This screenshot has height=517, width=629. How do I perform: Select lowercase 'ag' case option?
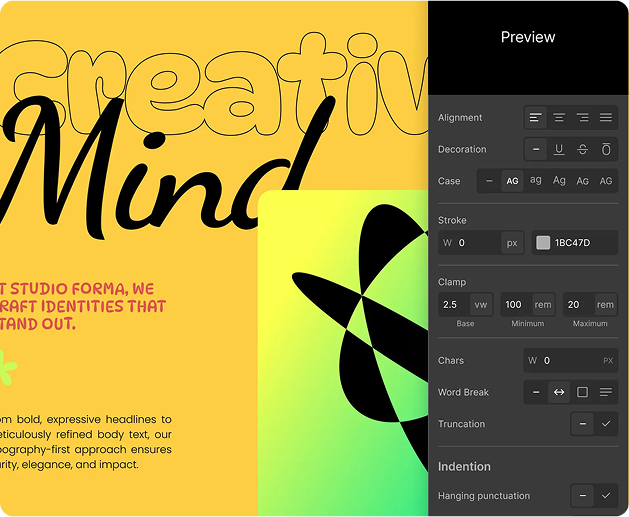536,181
